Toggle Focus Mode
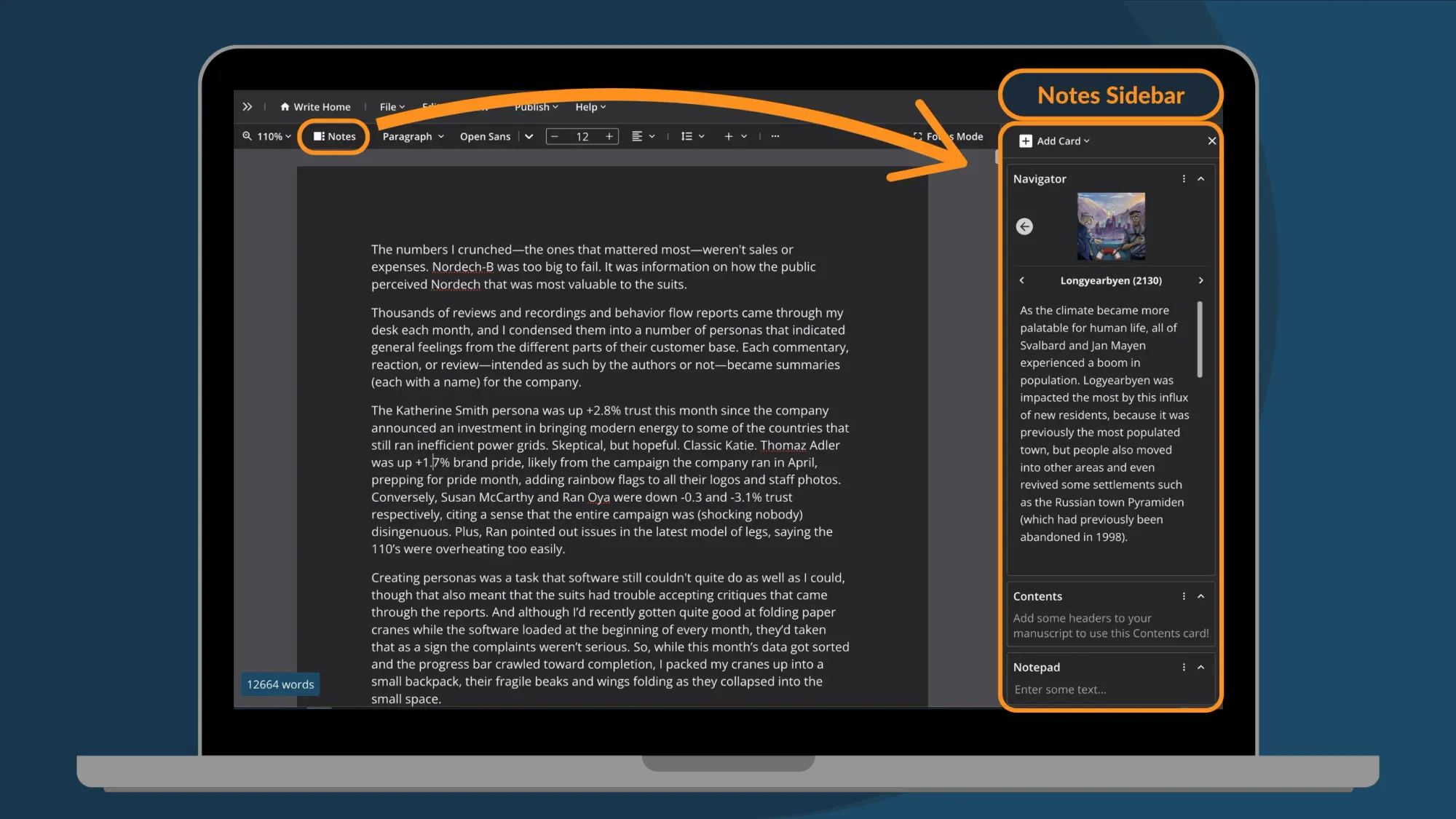This screenshot has width=1456, height=819. (x=949, y=136)
